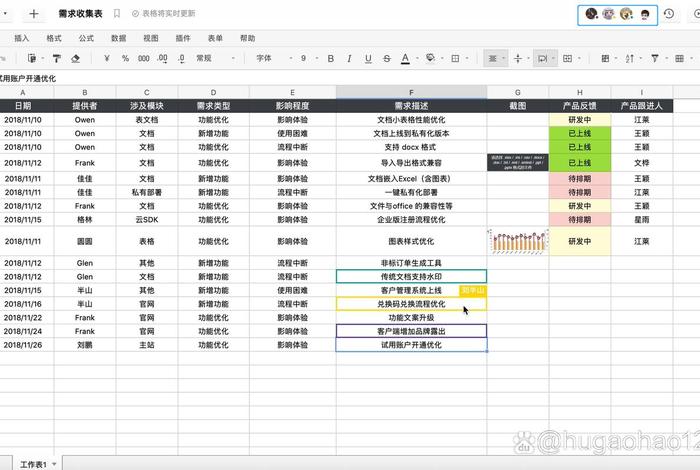The width and height of the screenshot is (700, 470).
Task: Select column H header
Action: tap(579, 92)
